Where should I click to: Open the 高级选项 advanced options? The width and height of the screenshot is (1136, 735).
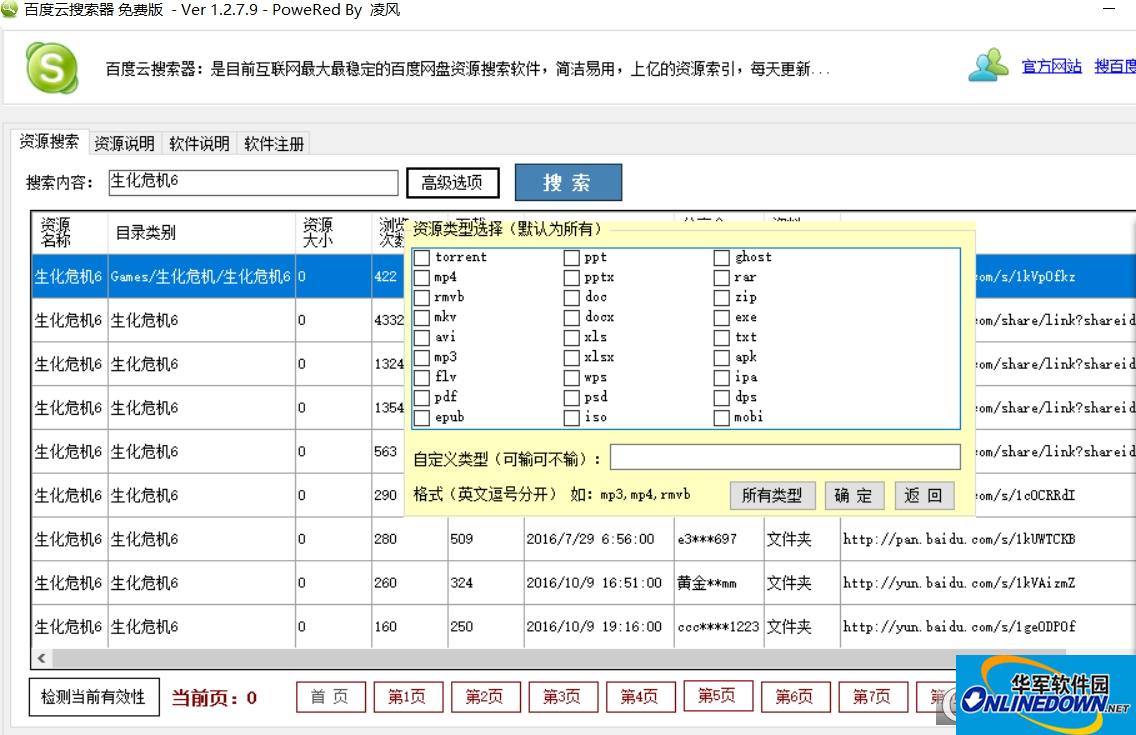coord(452,182)
